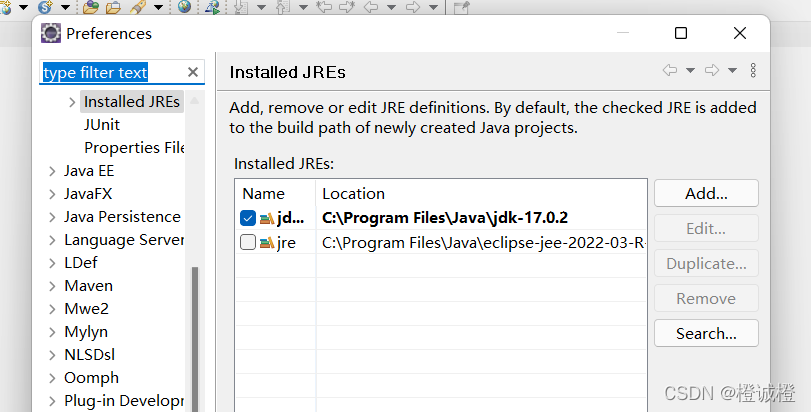This screenshot has height=412, width=811.
Task: Expand the Java Persistence category arrow
Action: (x=52, y=217)
